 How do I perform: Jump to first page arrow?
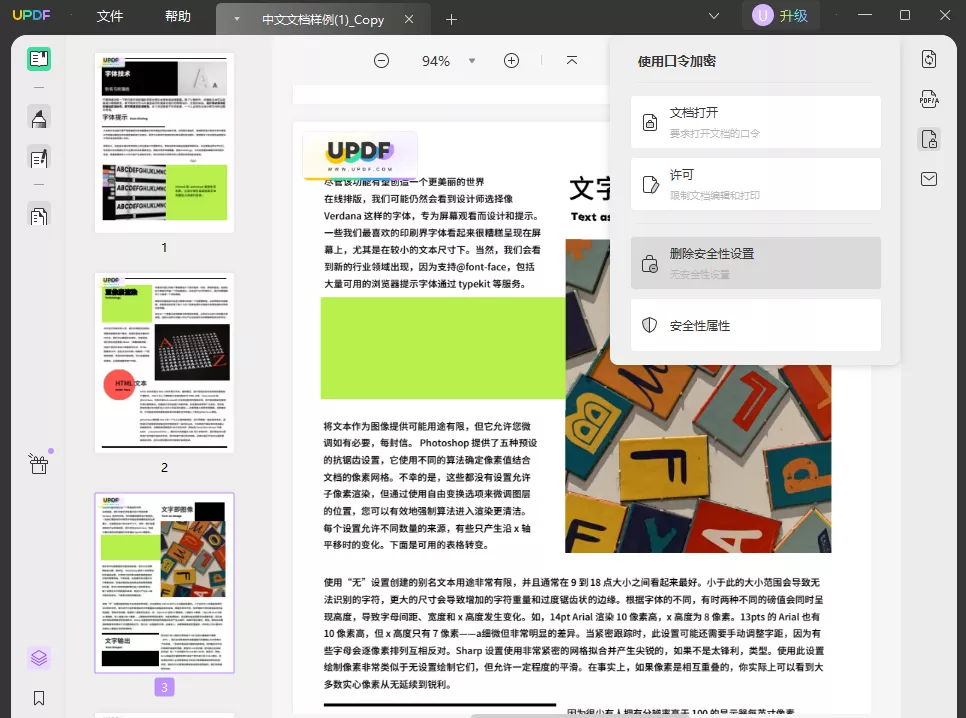tap(572, 60)
